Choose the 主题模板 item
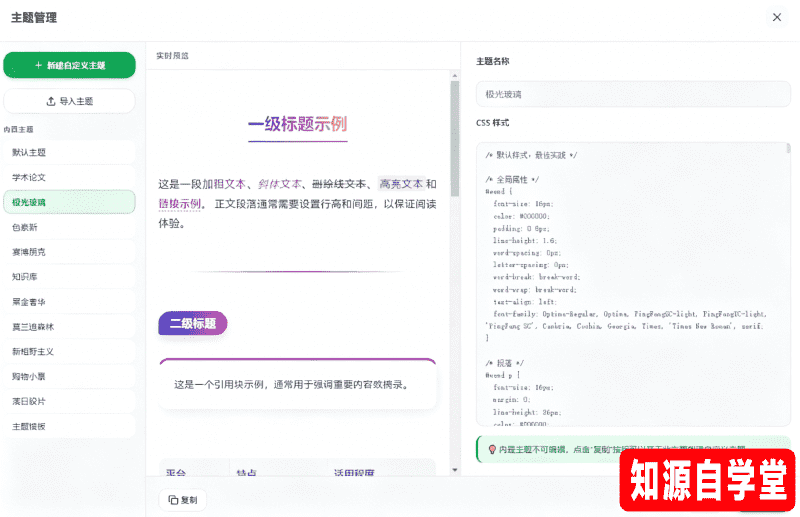Screen dimensions: 800x517 69,426
